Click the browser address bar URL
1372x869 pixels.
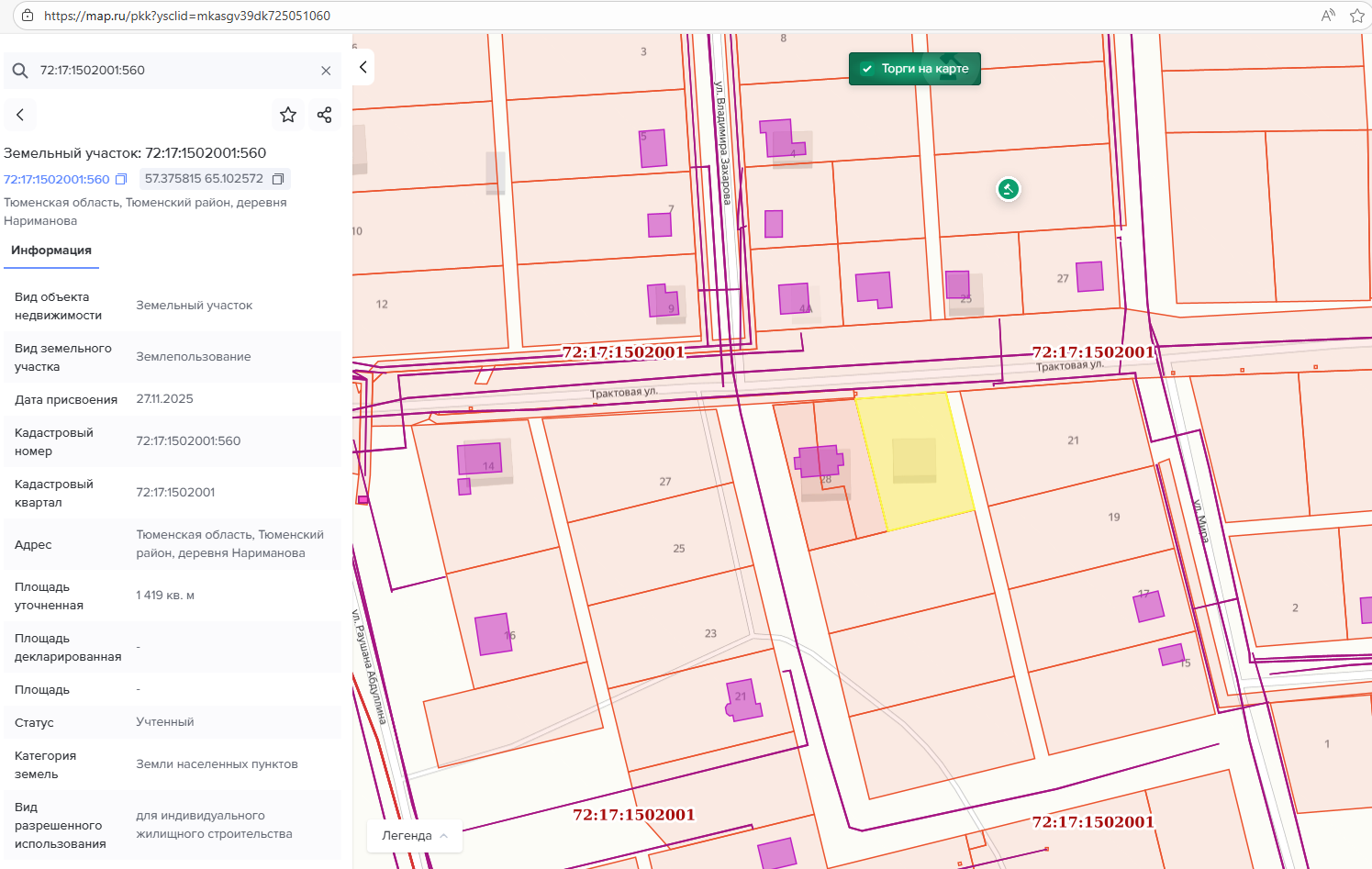click(187, 16)
